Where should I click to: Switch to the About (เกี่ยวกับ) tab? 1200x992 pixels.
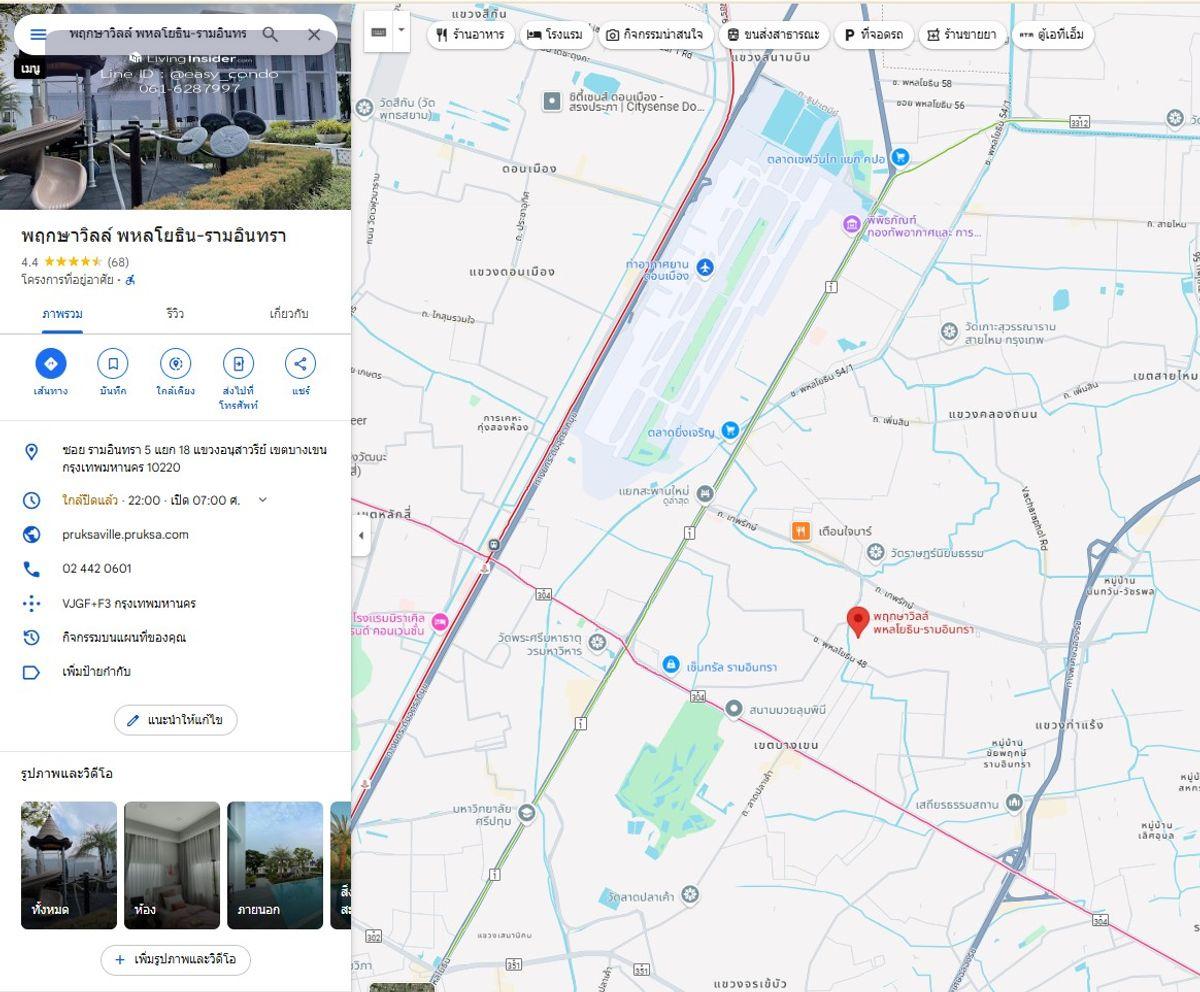(289, 314)
